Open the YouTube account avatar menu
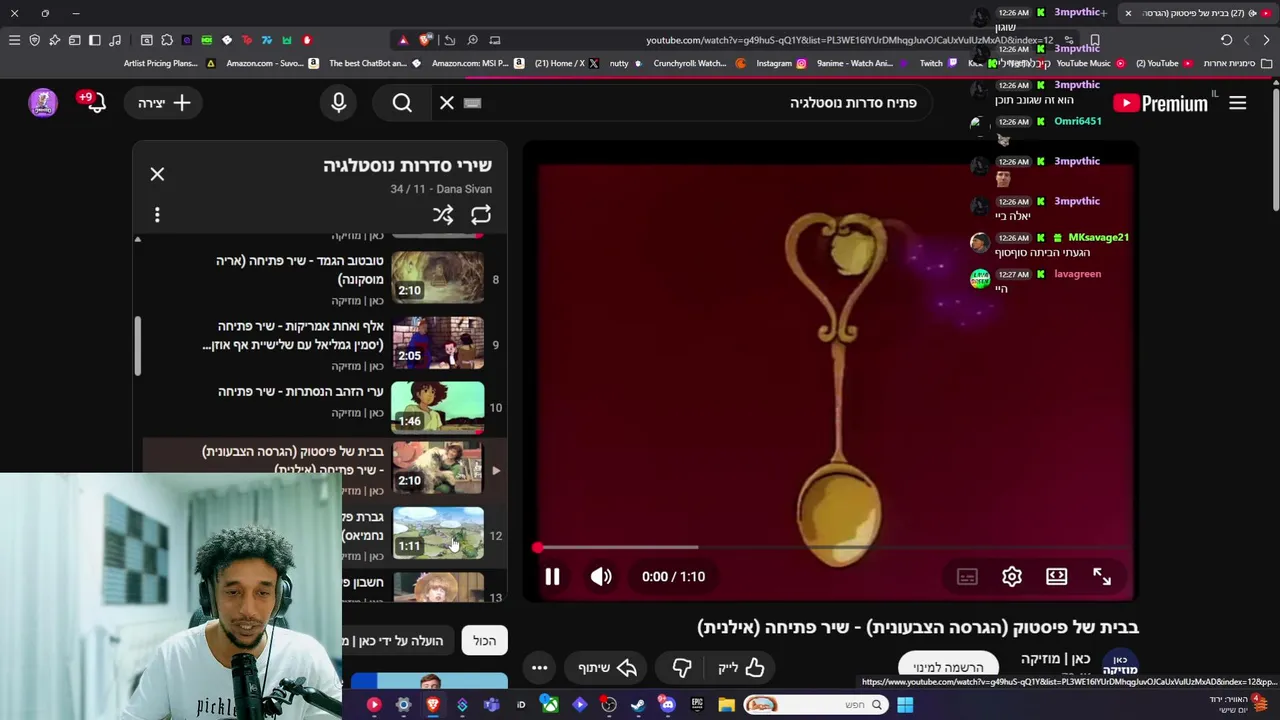1280x720 pixels. tap(43, 103)
